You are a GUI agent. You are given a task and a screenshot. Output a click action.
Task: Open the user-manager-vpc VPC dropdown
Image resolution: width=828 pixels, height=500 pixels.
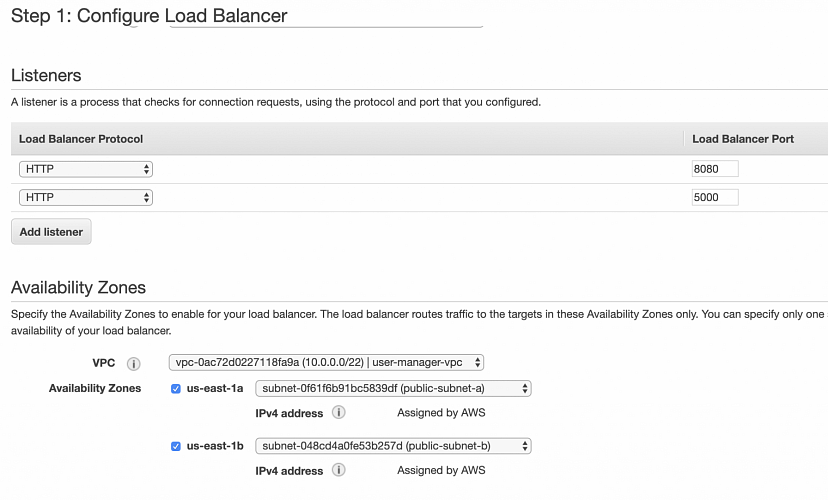click(327, 362)
